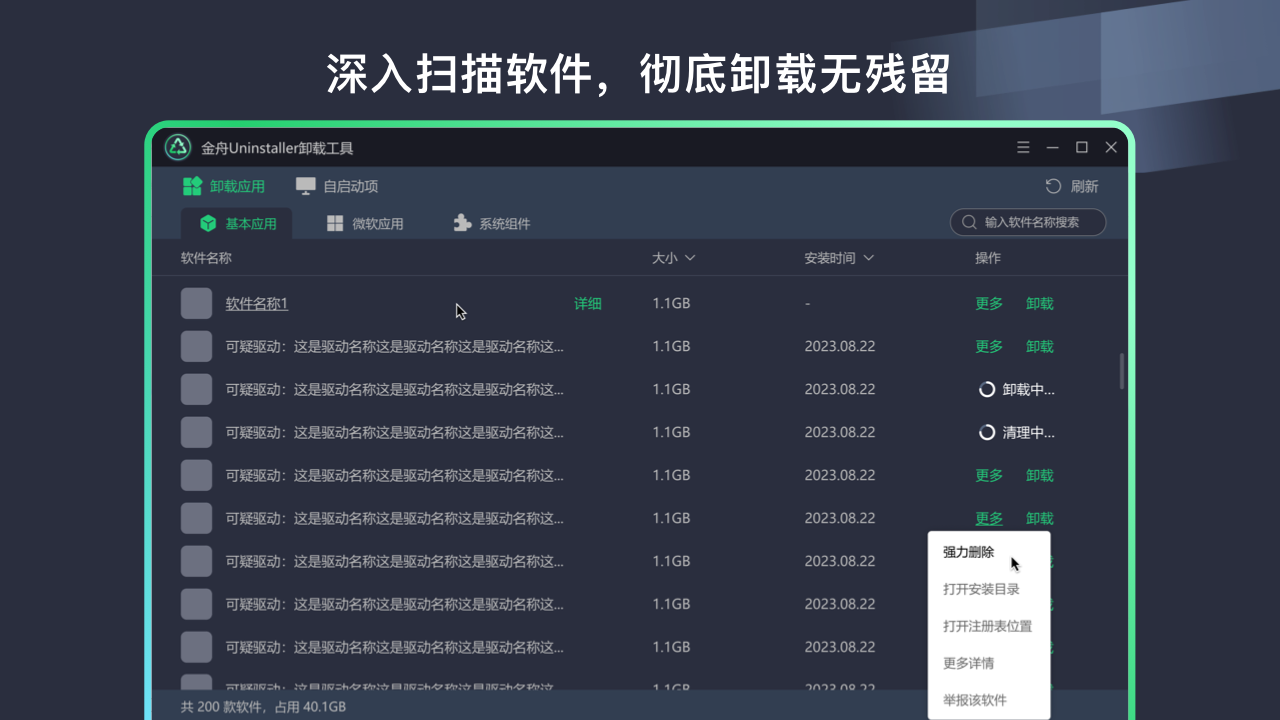Click the 微软应用 Windows icon
The image size is (1280, 720).
[x=334, y=224]
